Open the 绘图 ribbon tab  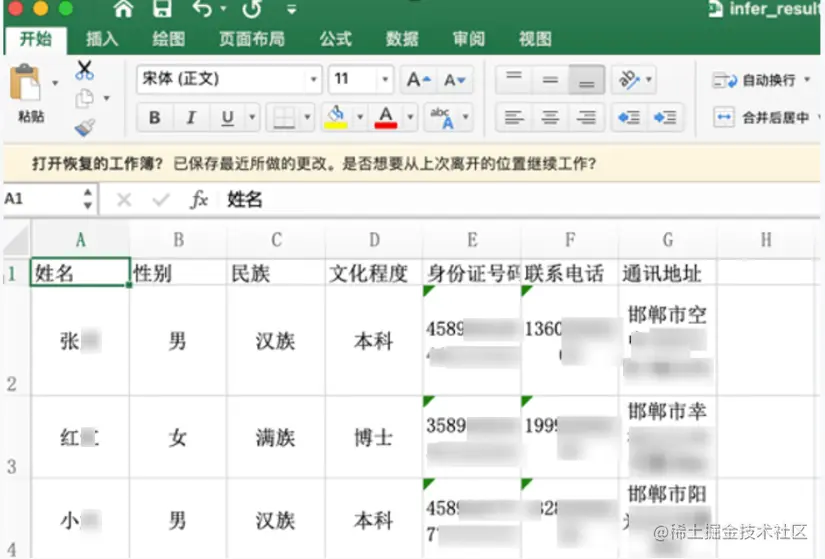point(168,39)
